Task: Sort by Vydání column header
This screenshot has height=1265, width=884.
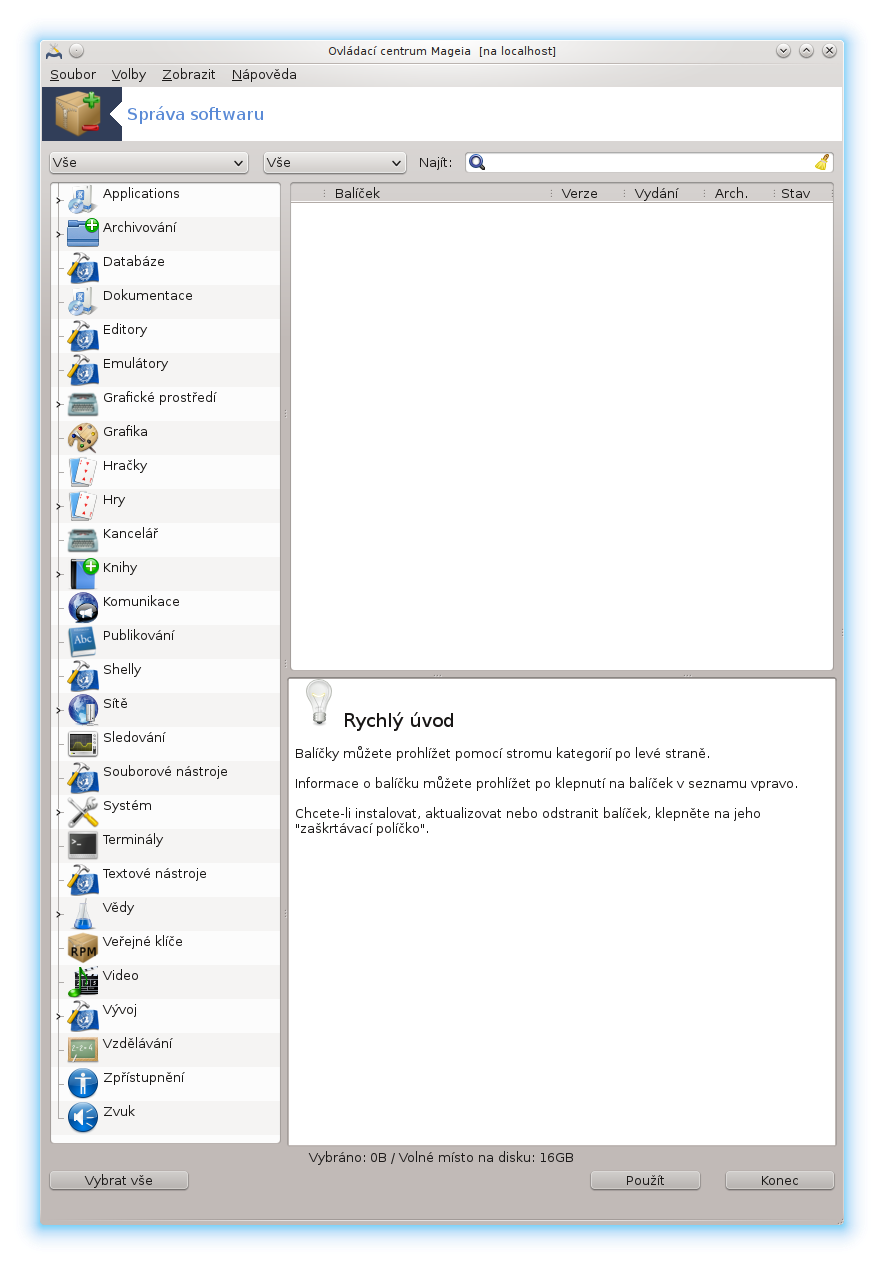Action: point(664,193)
